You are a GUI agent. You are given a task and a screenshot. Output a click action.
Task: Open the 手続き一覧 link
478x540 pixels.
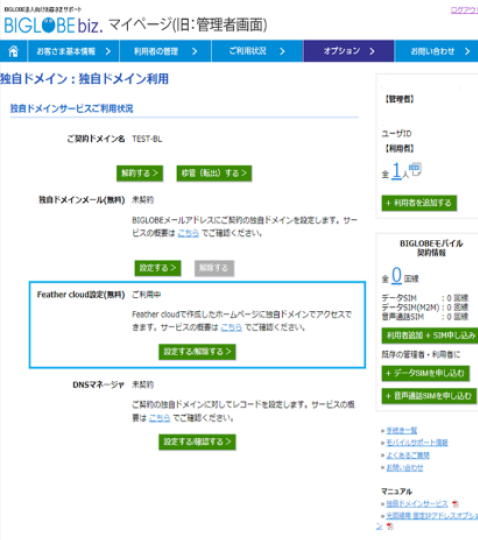(402, 430)
